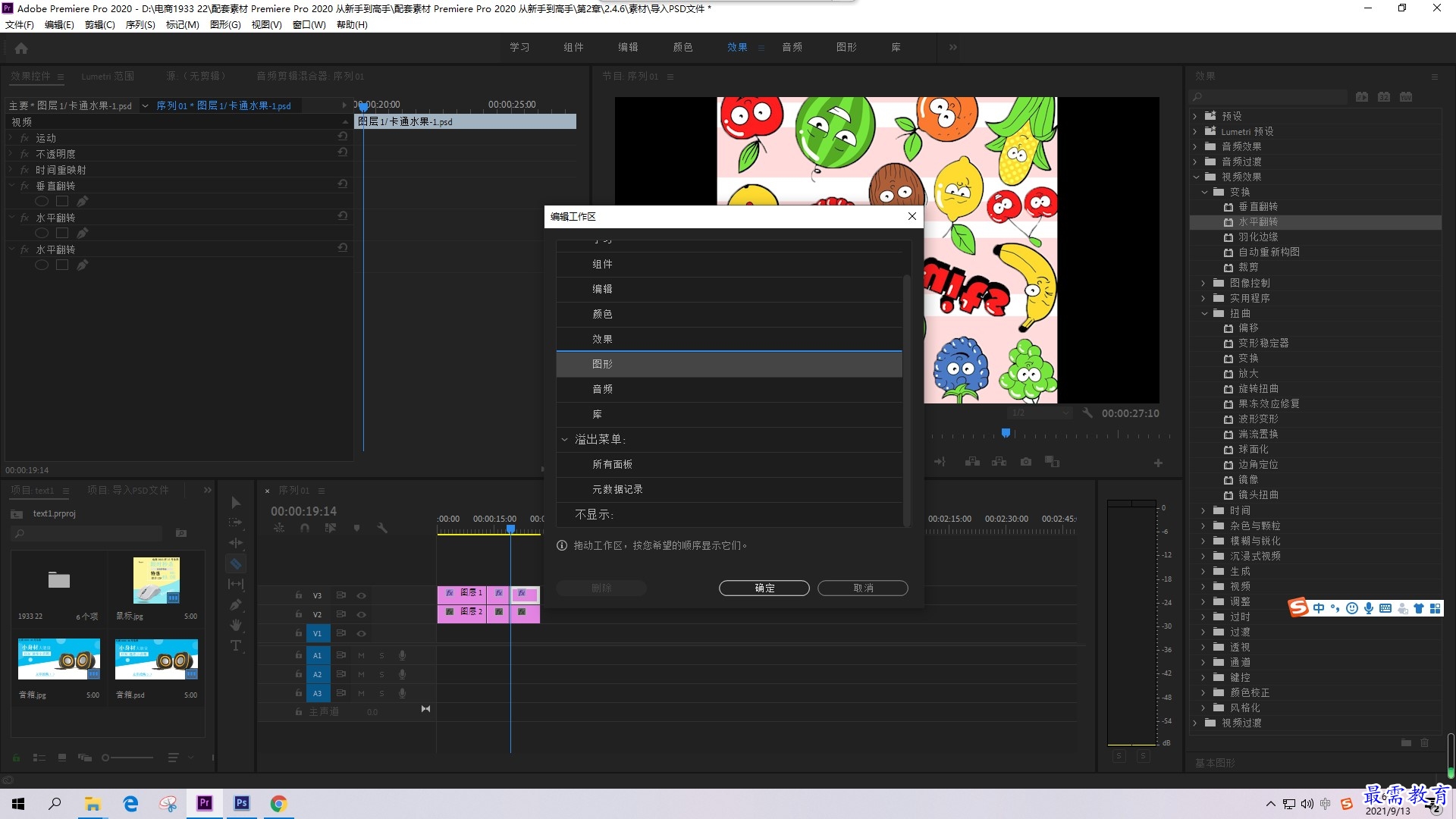Reset the 运动 effect
1456x819 pixels.
343,136
